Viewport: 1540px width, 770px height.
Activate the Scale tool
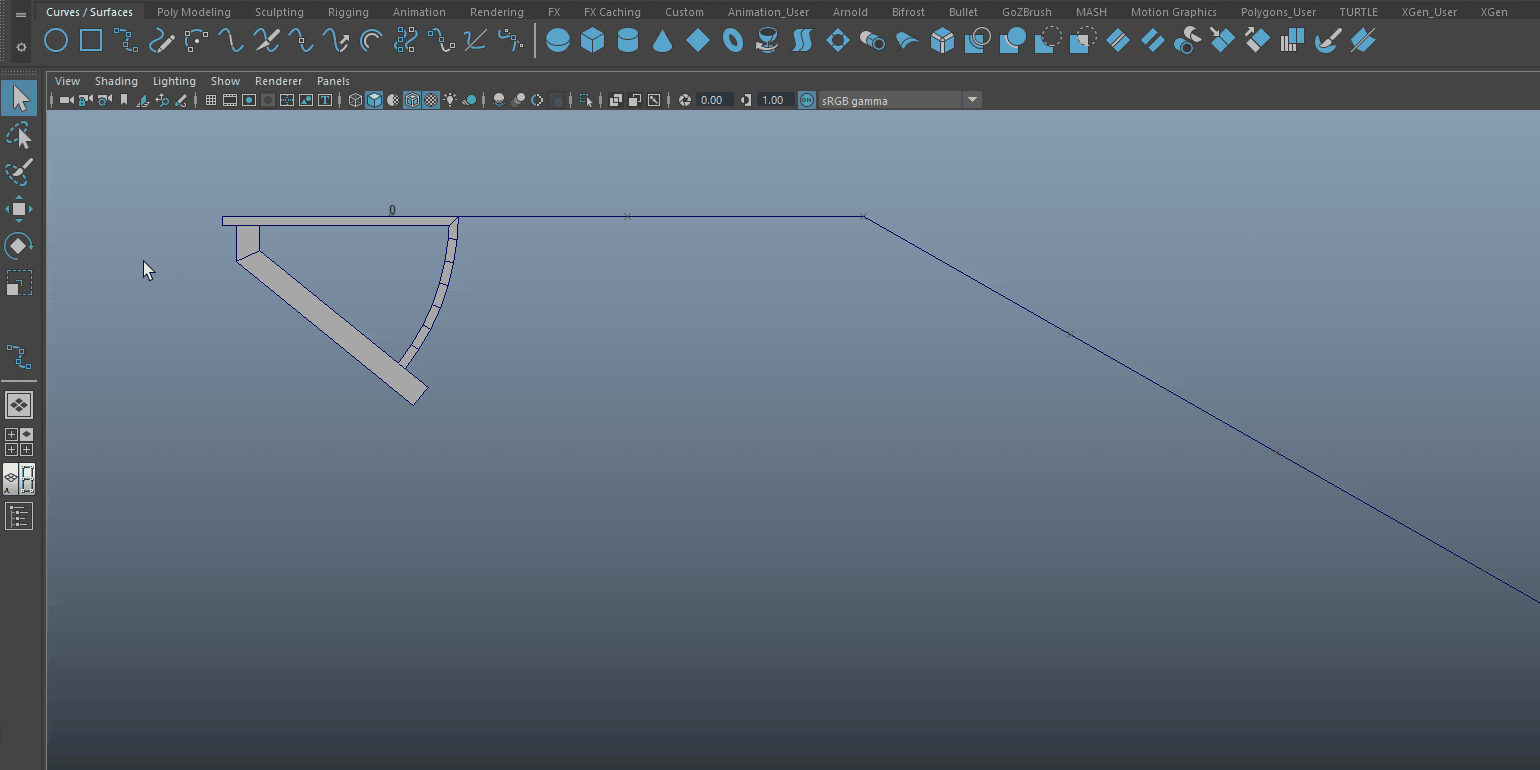click(19, 283)
